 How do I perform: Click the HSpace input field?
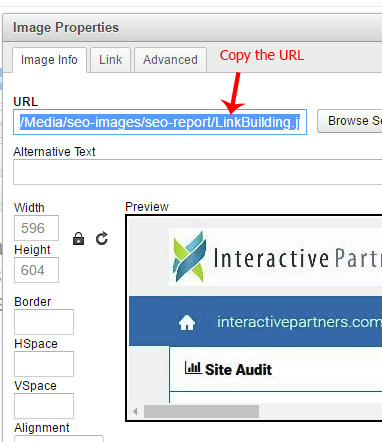click(x=44, y=364)
